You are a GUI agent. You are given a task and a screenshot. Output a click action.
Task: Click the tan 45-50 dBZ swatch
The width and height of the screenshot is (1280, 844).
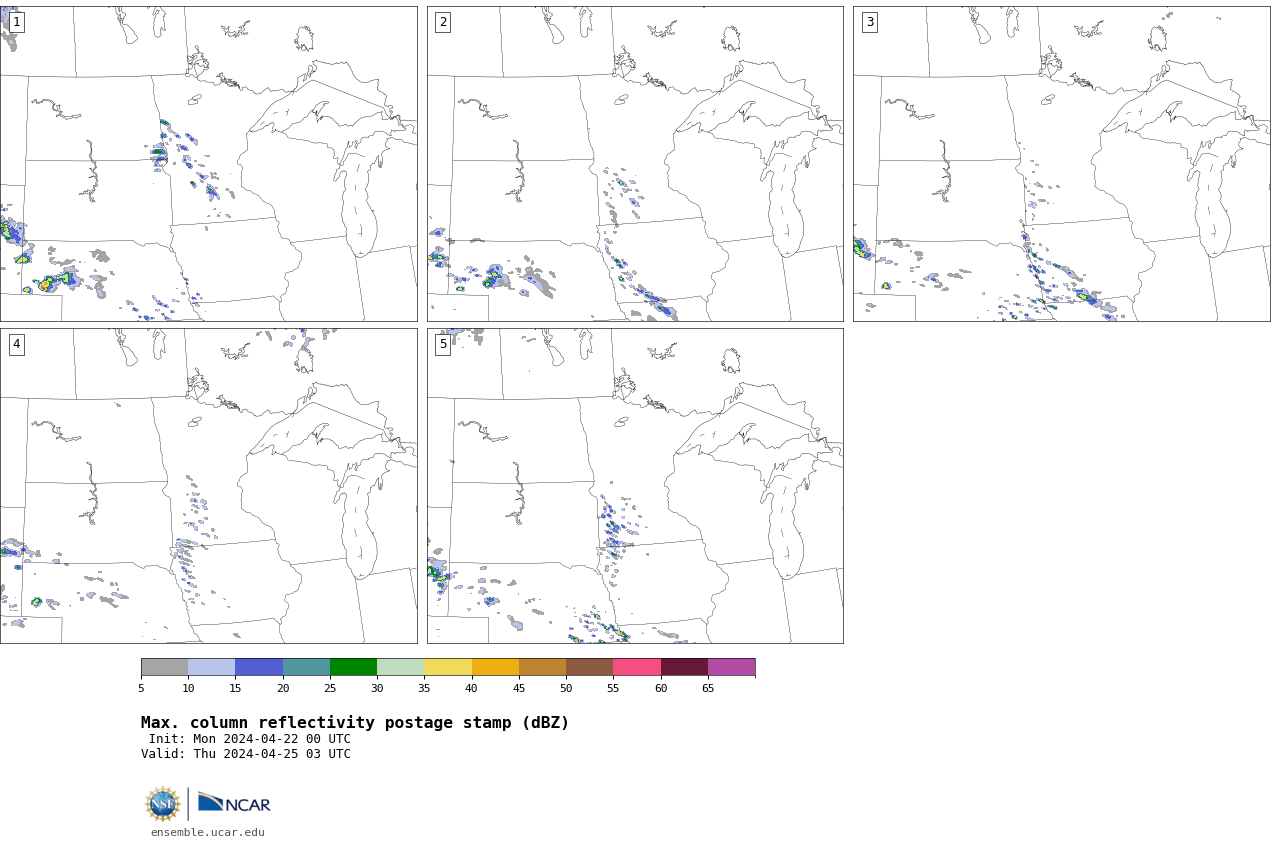[x=542, y=667]
